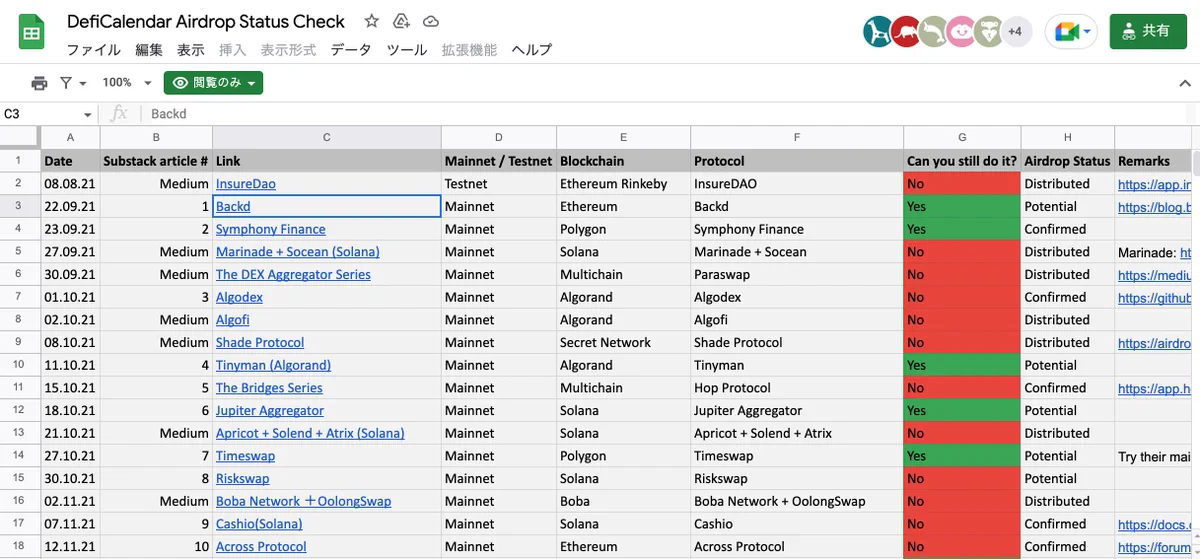Image resolution: width=1200 pixels, height=559 pixels.
Task: Open the ツール menu
Action: tap(407, 50)
